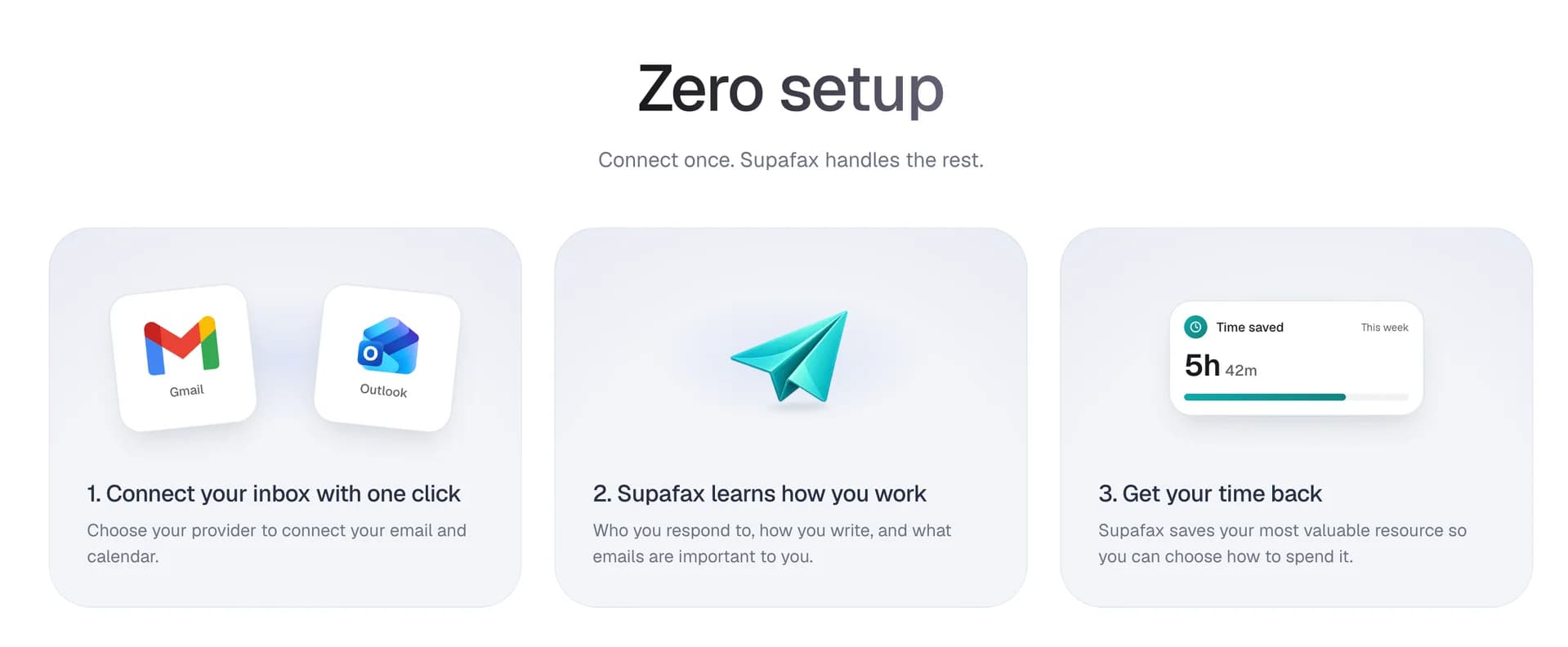This screenshot has height=647, width=1568.
Task: Click the Connect once subtitle text
Action: click(790, 159)
